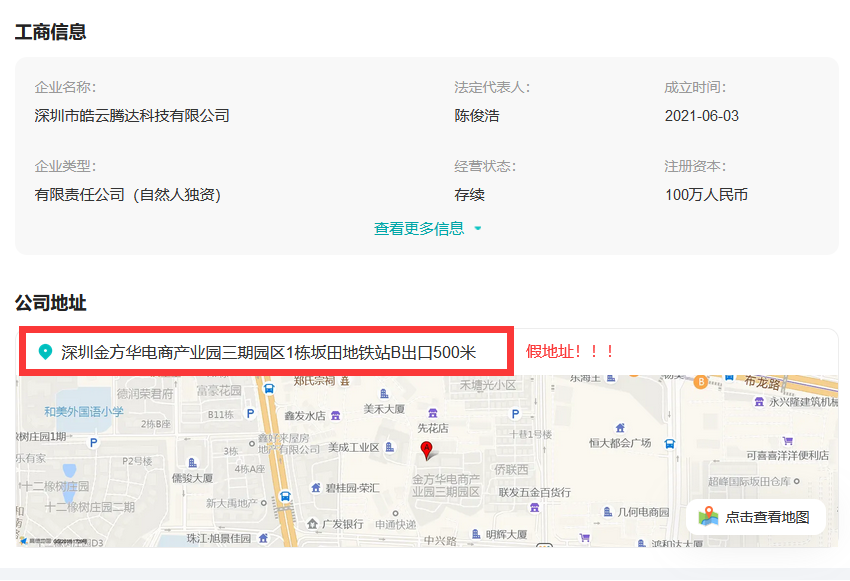Click the shopping cart icon above 可喜喜洋洋便利店
The width and height of the screenshot is (850, 581).
788,440
